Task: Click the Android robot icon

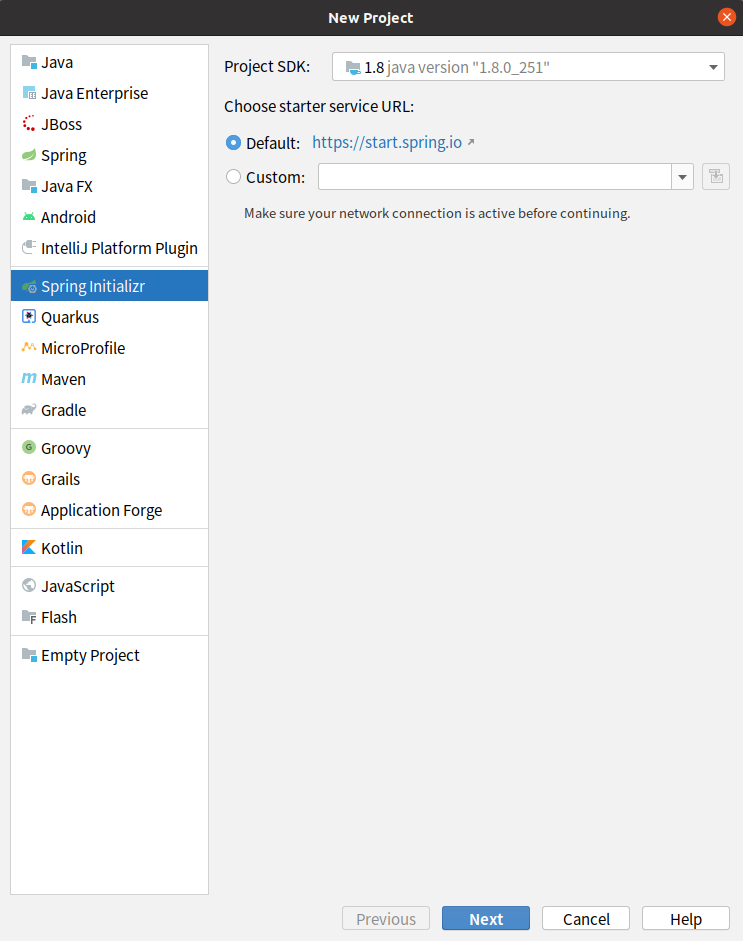Action: 29,217
